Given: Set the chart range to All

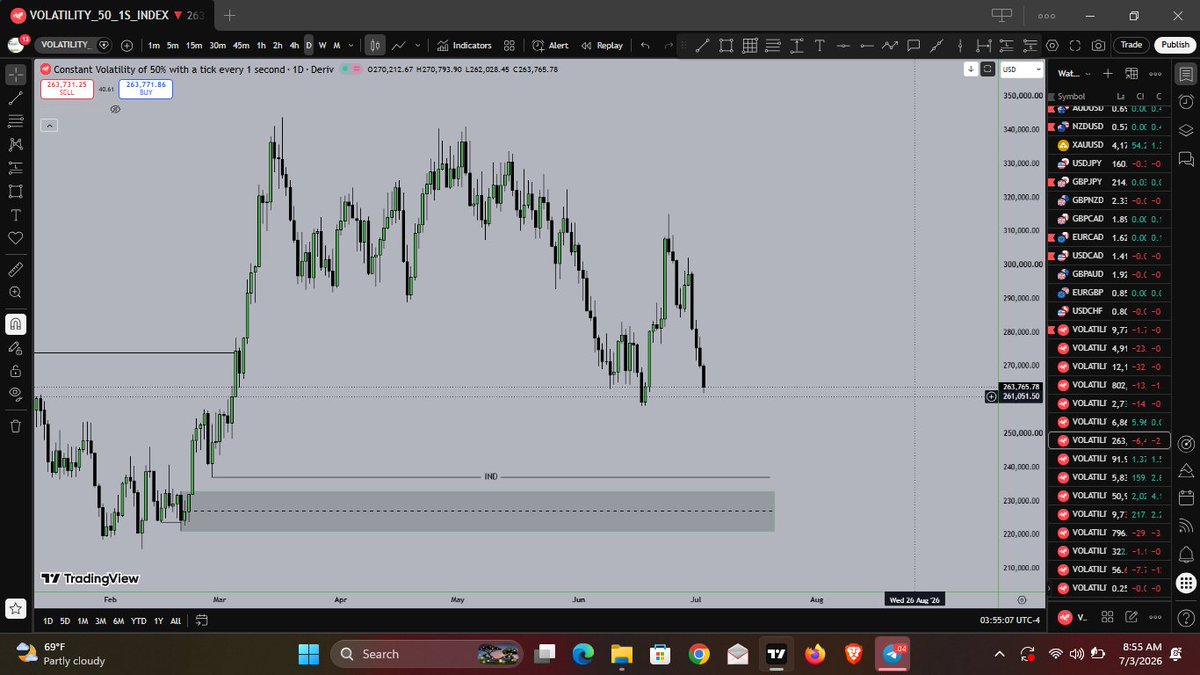Looking at the screenshot, I should coord(176,620).
